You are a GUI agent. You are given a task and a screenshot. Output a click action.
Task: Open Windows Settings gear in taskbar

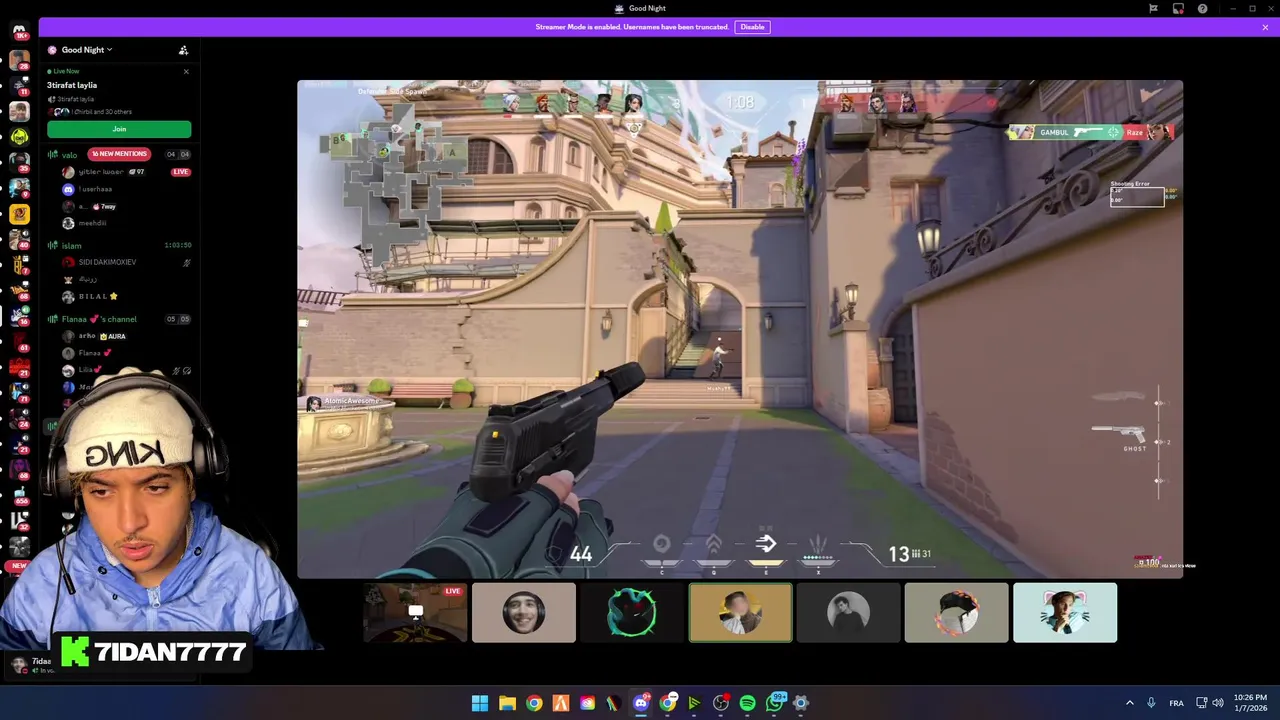[801, 703]
